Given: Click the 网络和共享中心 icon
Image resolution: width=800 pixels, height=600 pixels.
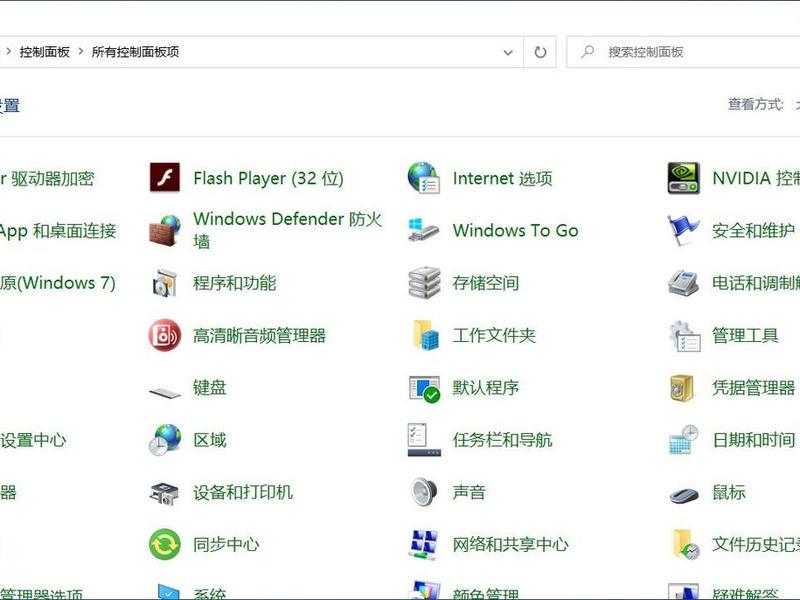Looking at the screenshot, I should (423, 545).
